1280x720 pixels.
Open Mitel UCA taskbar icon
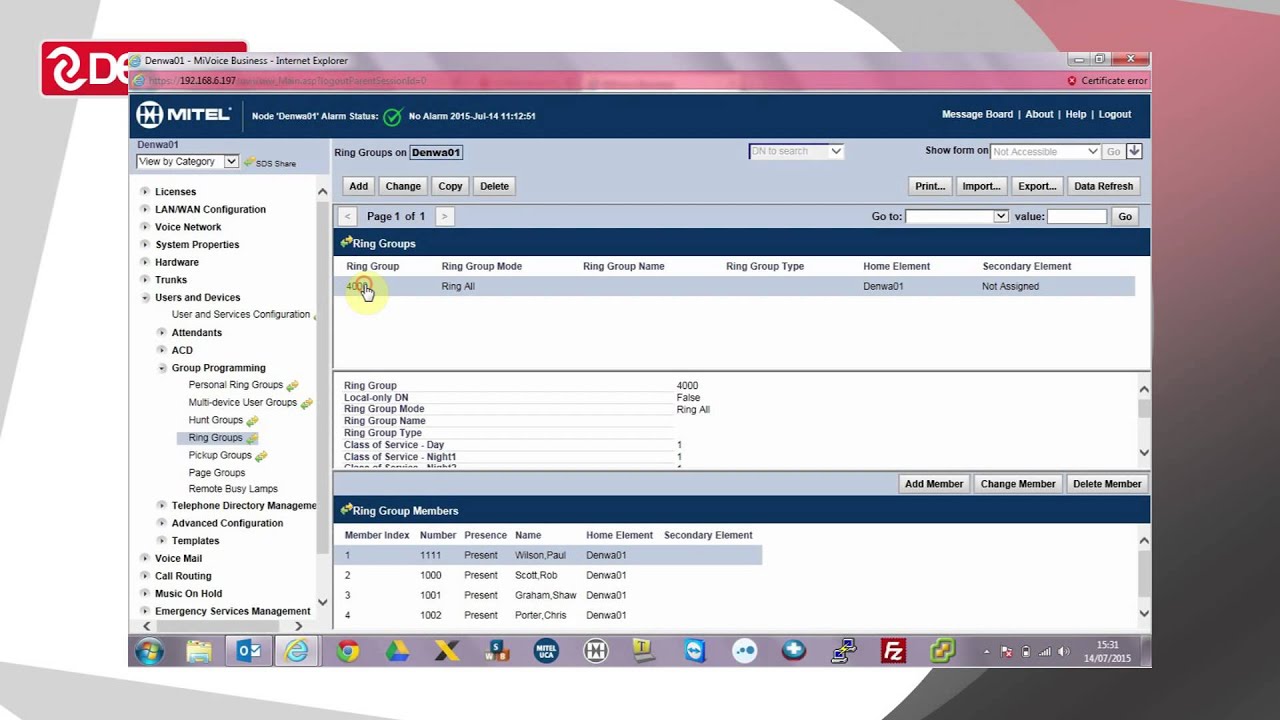[x=546, y=652]
